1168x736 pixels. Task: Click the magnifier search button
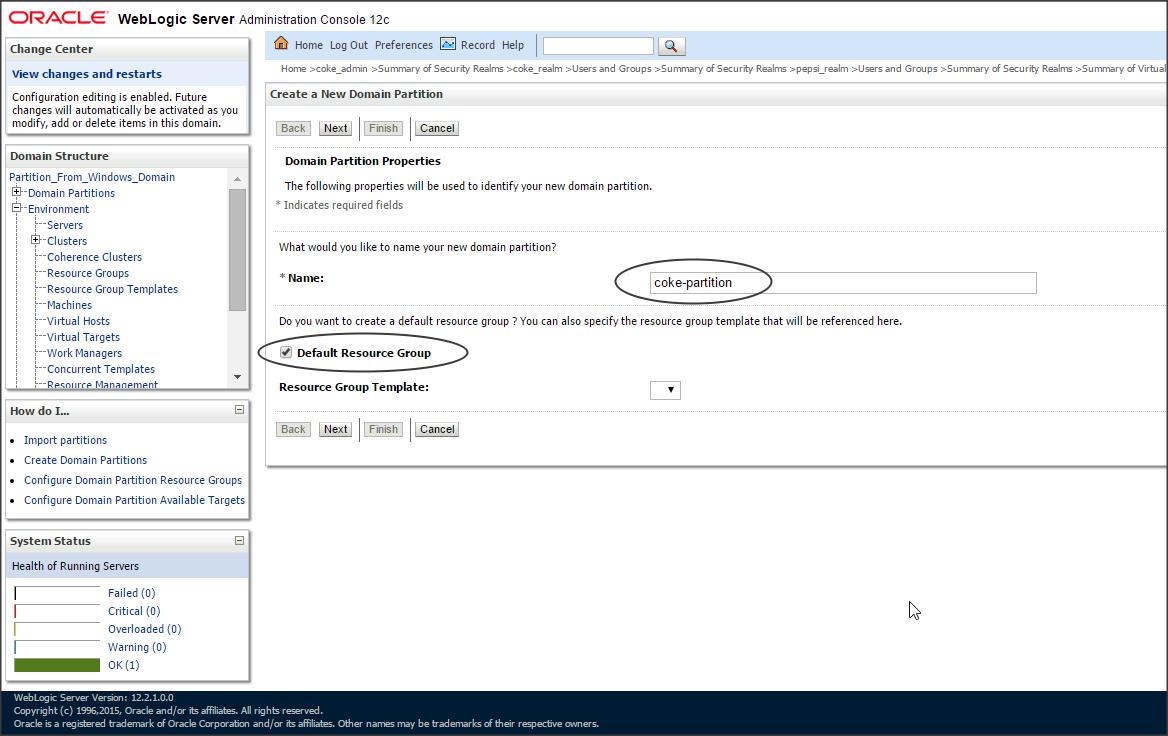(x=671, y=46)
